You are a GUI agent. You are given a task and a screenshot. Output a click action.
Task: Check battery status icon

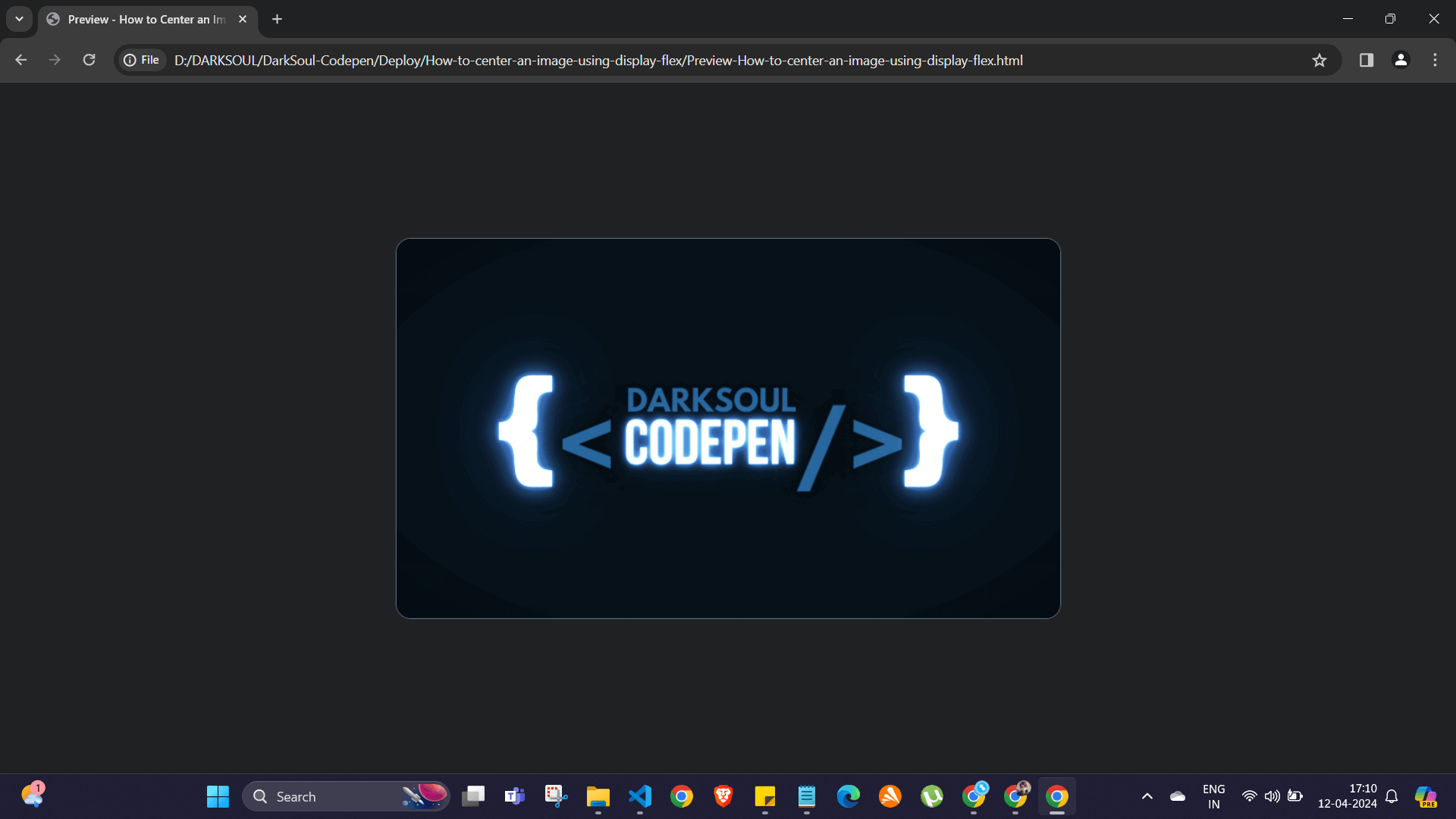(1295, 796)
